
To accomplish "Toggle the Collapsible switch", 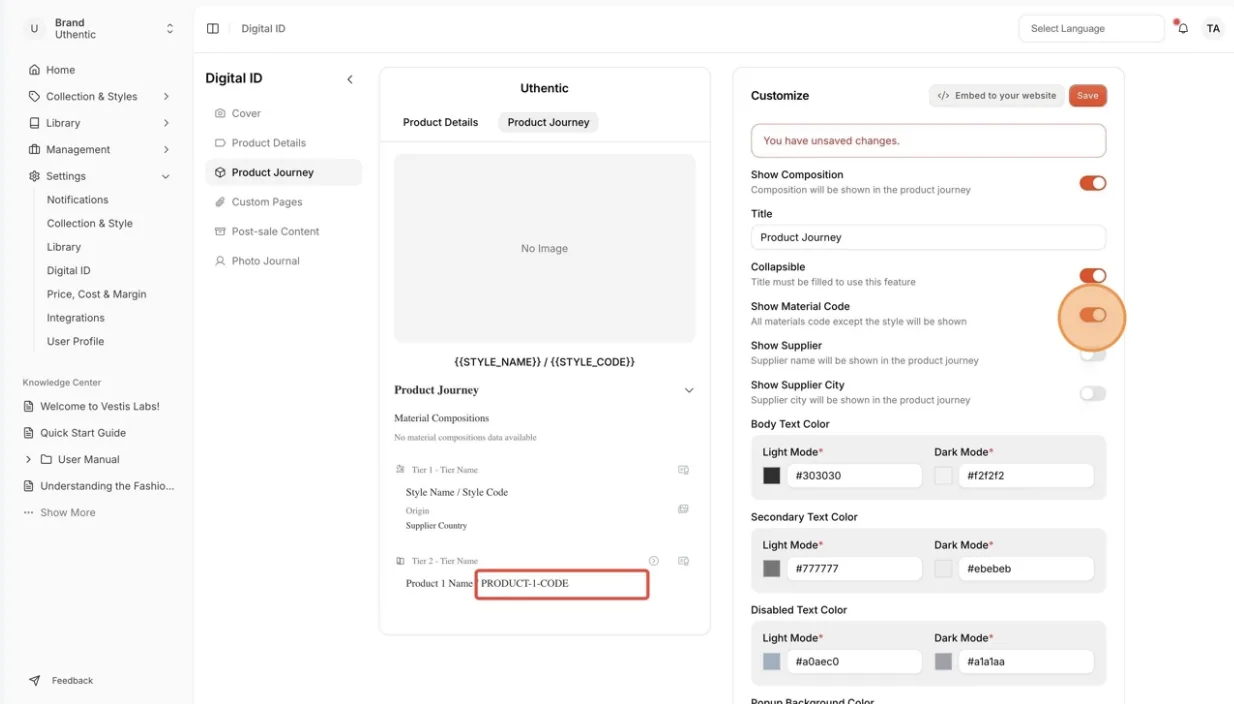I will click(1093, 276).
